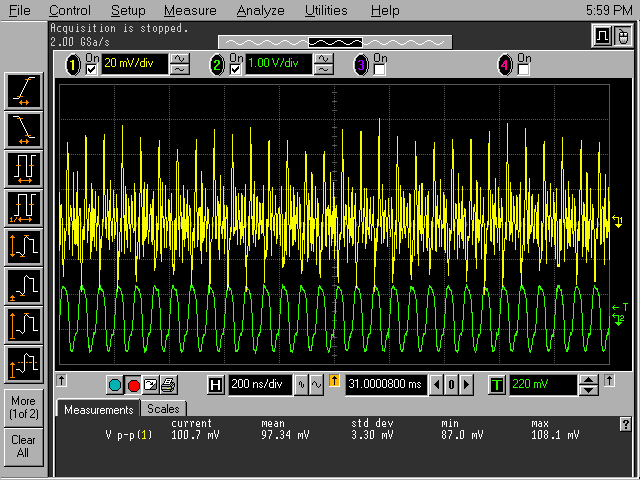Click the cyan Run acquisition button
This screenshot has width=640, height=480.
coord(115,385)
